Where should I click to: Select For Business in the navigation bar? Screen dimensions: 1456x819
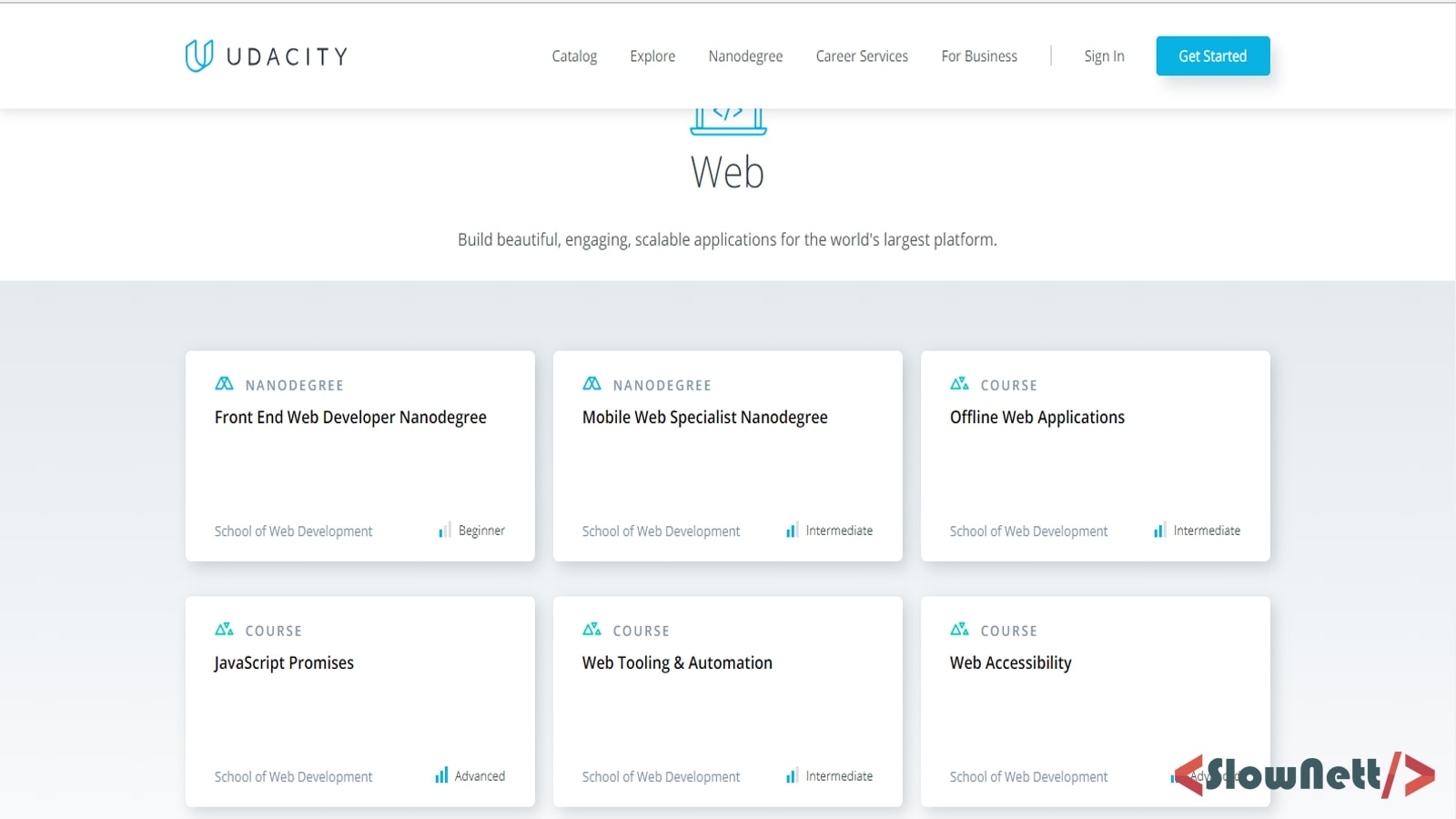(x=979, y=56)
